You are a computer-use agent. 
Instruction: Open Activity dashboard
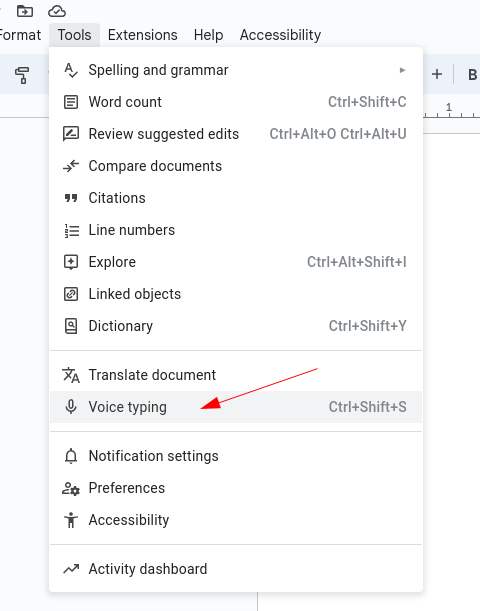(x=236, y=569)
